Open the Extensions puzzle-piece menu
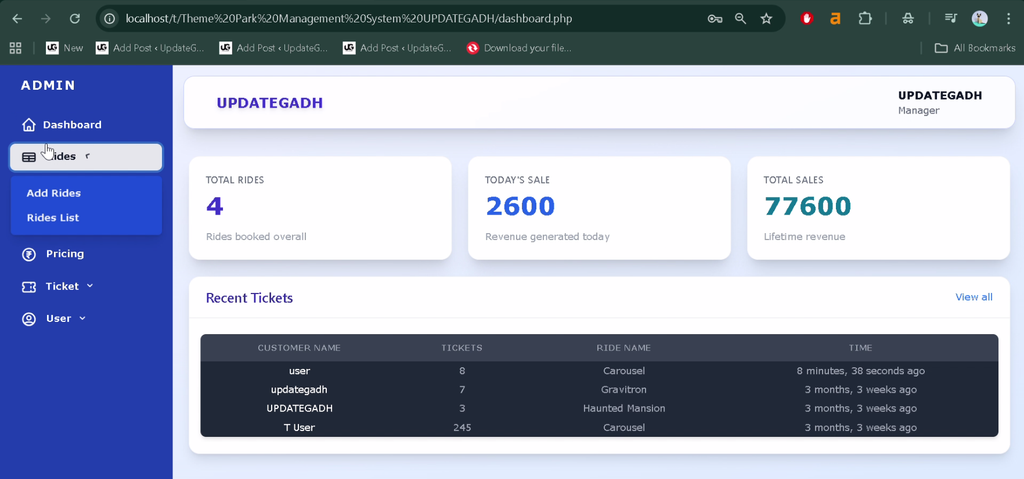 pyautogui.click(x=865, y=19)
